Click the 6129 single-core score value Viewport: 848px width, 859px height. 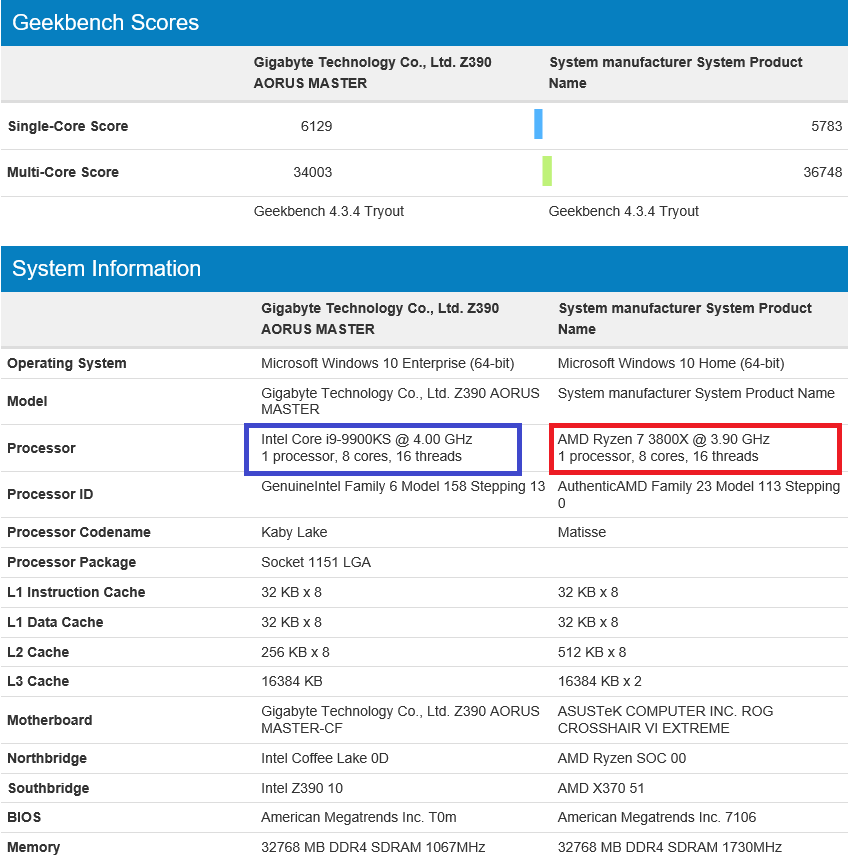[x=316, y=127]
